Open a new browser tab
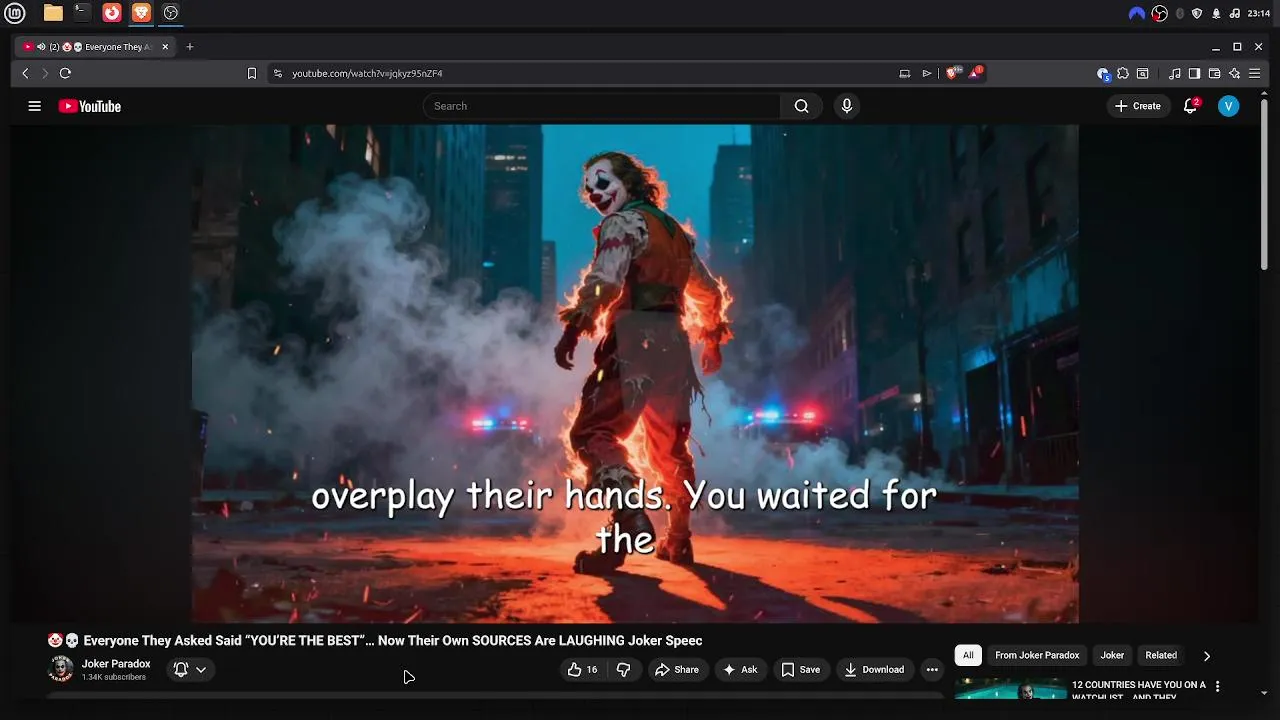Viewport: 1280px width, 720px height. click(x=190, y=47)
